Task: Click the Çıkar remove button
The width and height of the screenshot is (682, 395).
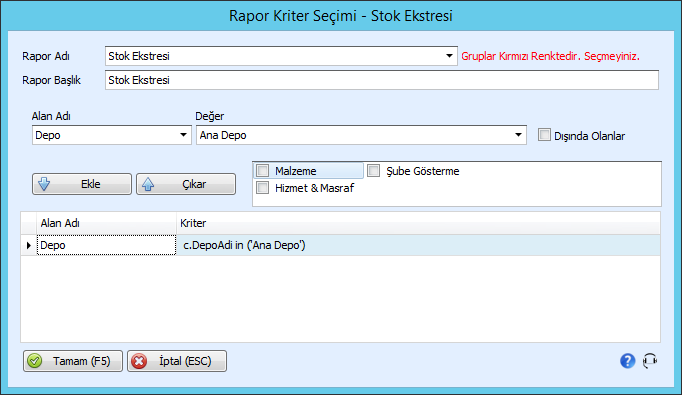Action: (186, 184)
